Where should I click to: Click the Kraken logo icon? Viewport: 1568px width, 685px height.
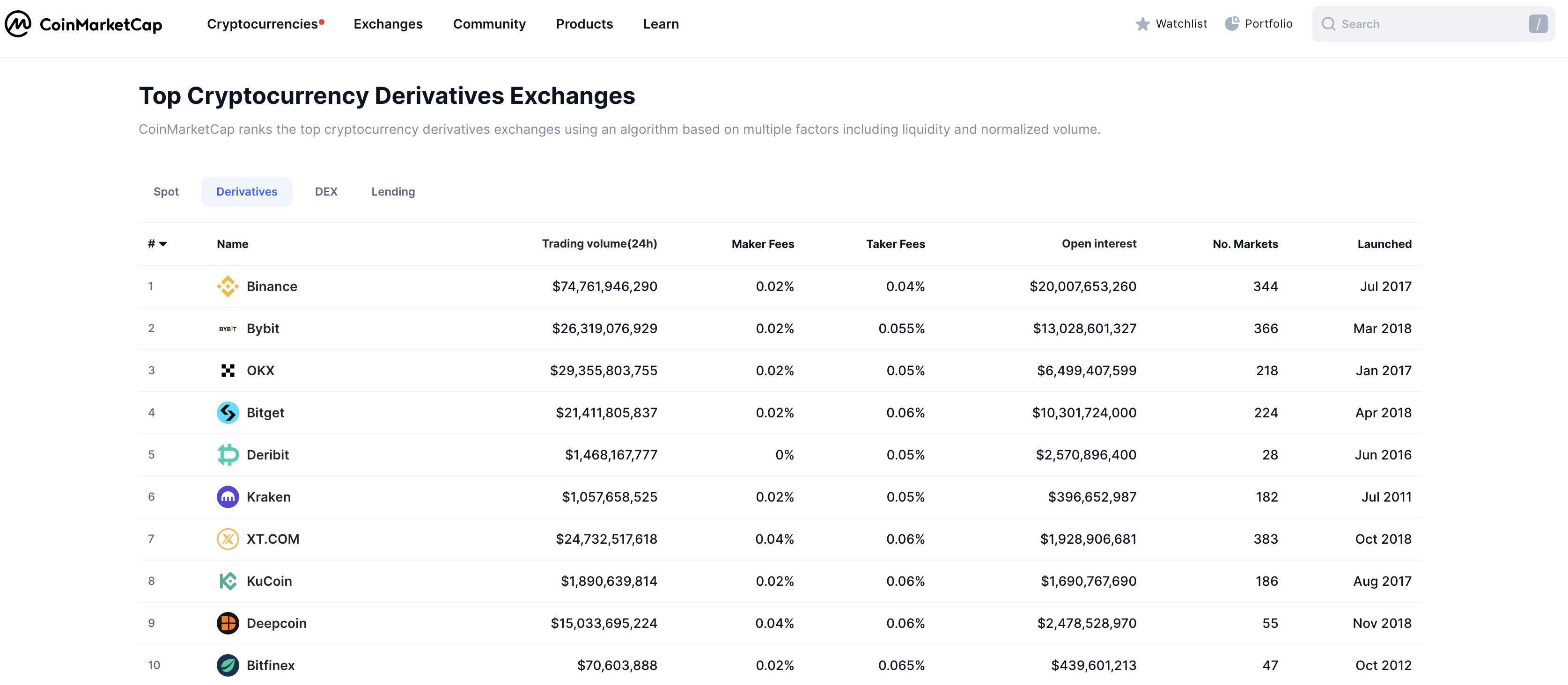coord(228,497)
